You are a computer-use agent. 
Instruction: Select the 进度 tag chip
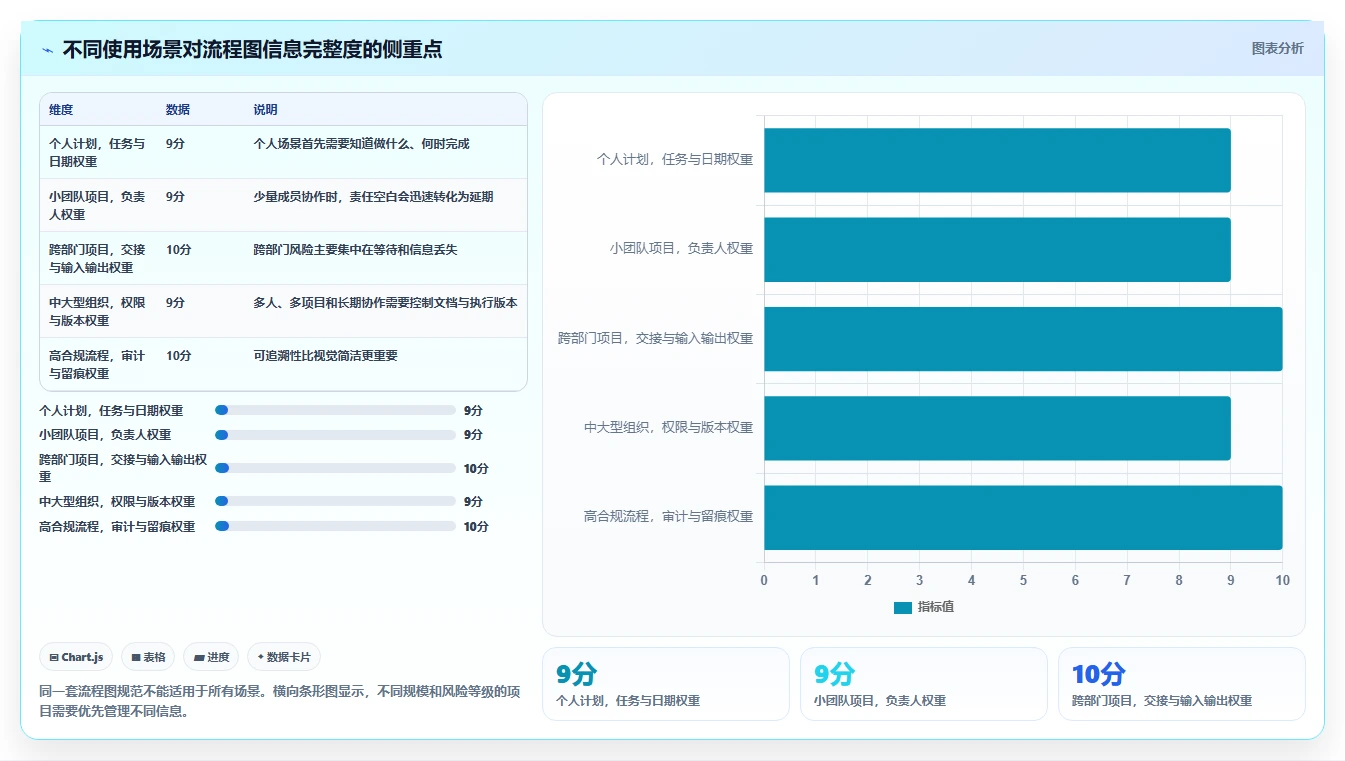tap(211, 657)
